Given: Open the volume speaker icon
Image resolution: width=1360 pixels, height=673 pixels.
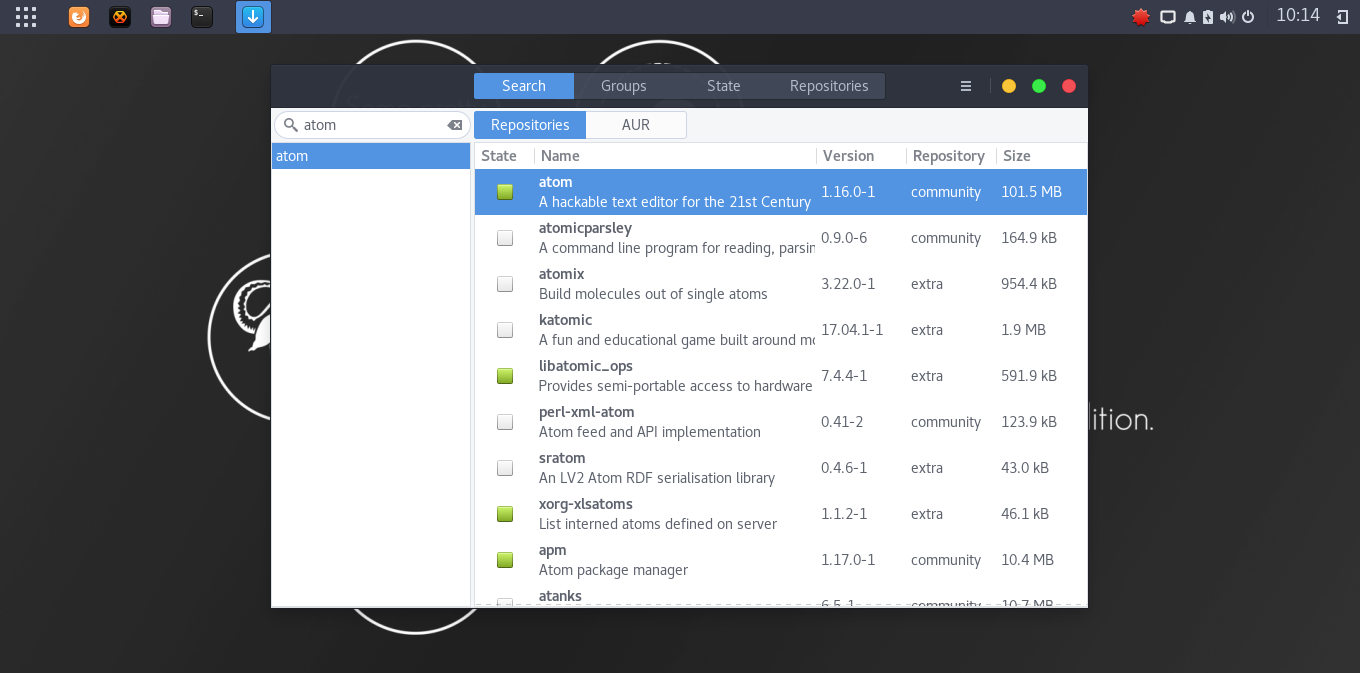Looking at the screenshot, I should pos(1226,17).
